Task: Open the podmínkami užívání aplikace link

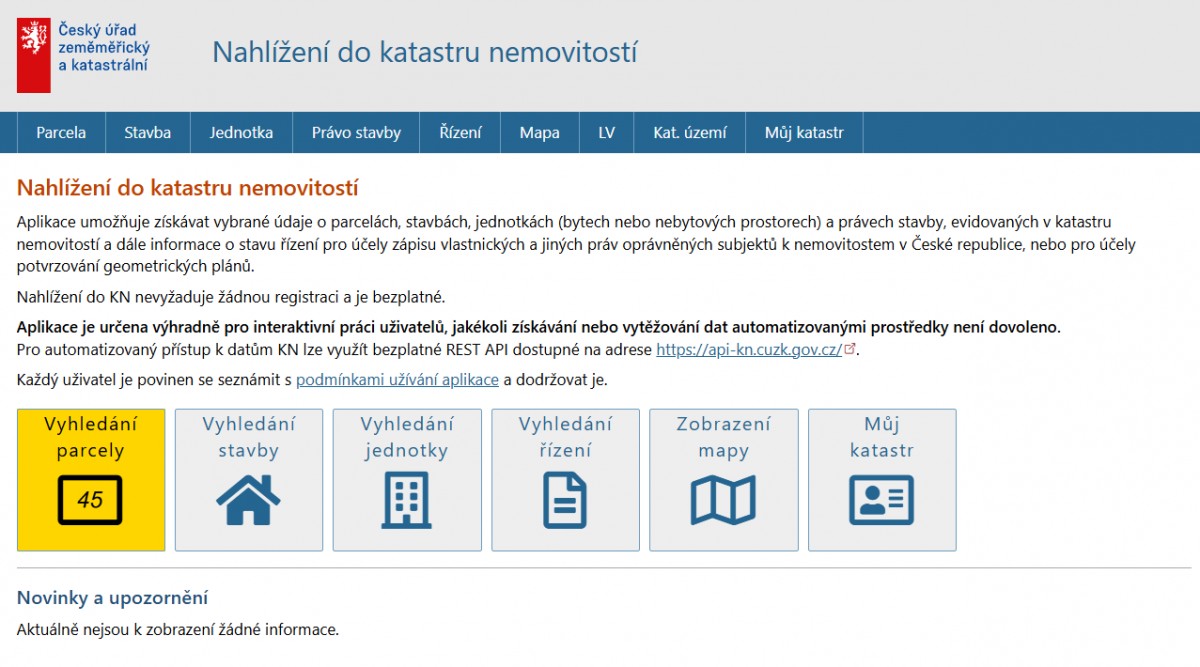Action: (397, 380)
